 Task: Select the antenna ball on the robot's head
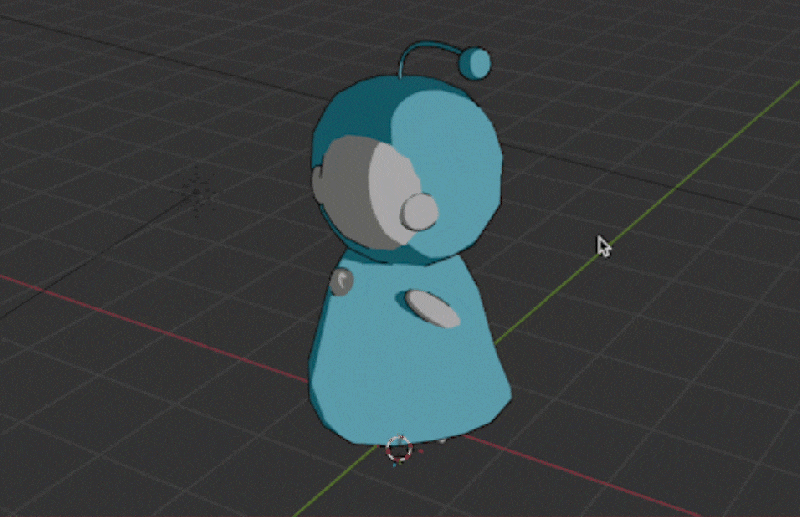[x=474, y=63]
